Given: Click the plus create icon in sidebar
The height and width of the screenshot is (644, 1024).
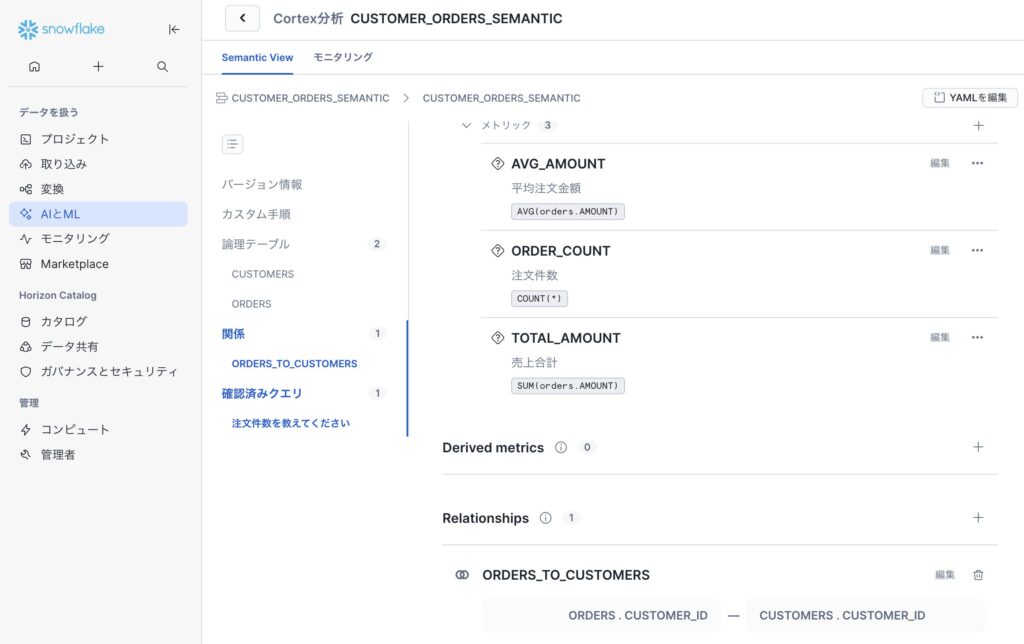Looking at the screenshot, I should [x=98, y=67].
